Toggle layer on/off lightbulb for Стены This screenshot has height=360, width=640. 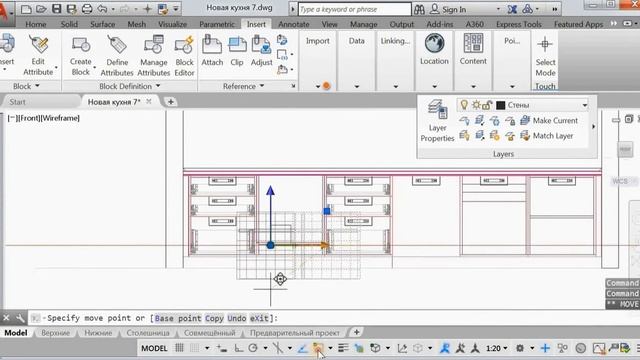(x=464, y=105)
